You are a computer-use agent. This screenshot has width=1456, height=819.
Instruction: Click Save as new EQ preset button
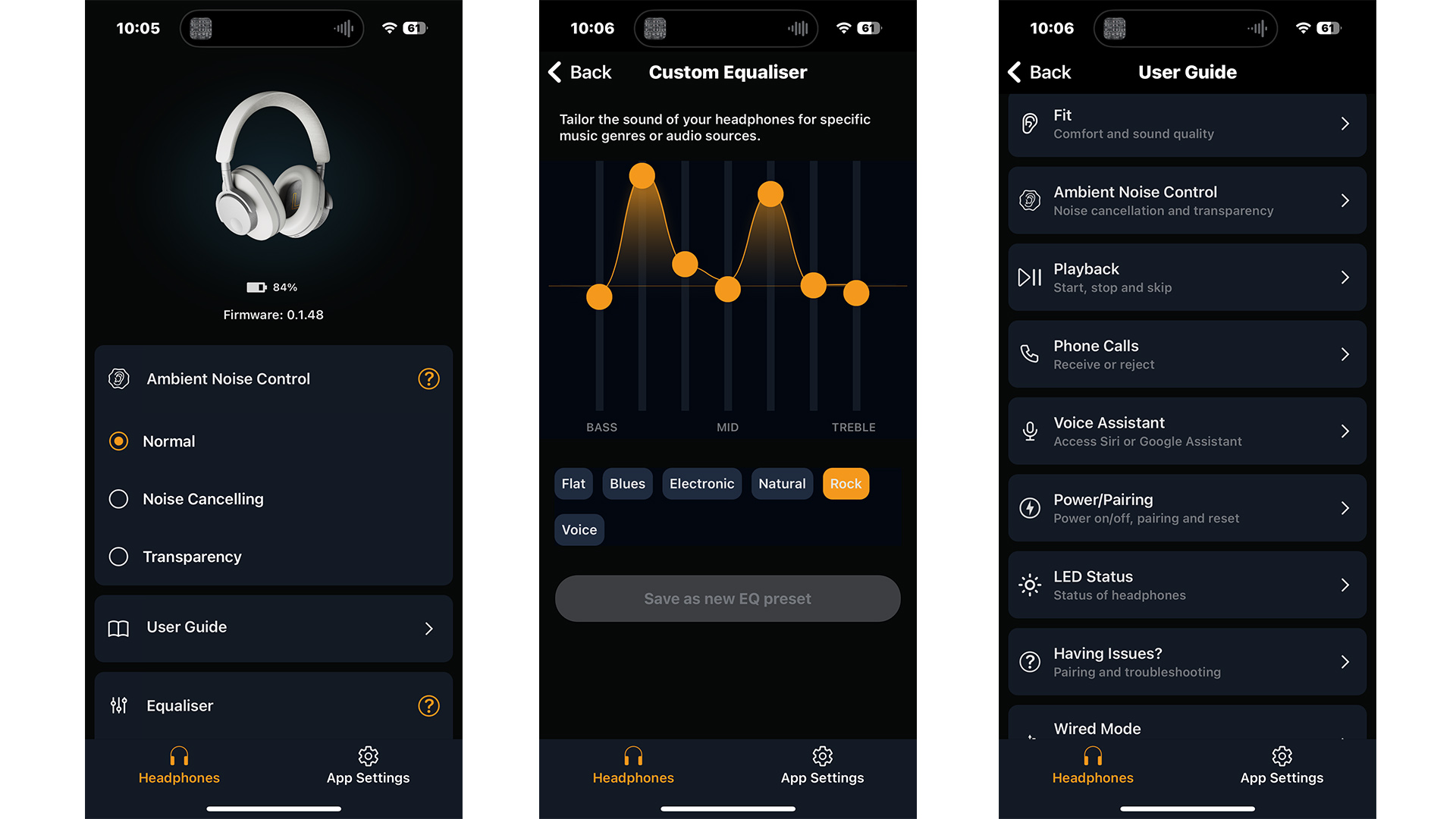click(x=727, y=599)
